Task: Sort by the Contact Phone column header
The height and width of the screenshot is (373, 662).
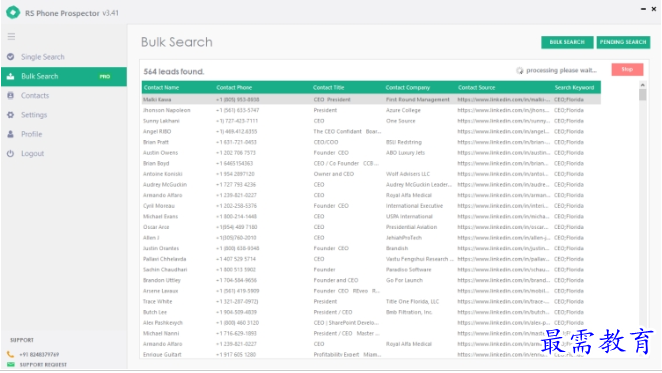Action: (x=234, y=87)
